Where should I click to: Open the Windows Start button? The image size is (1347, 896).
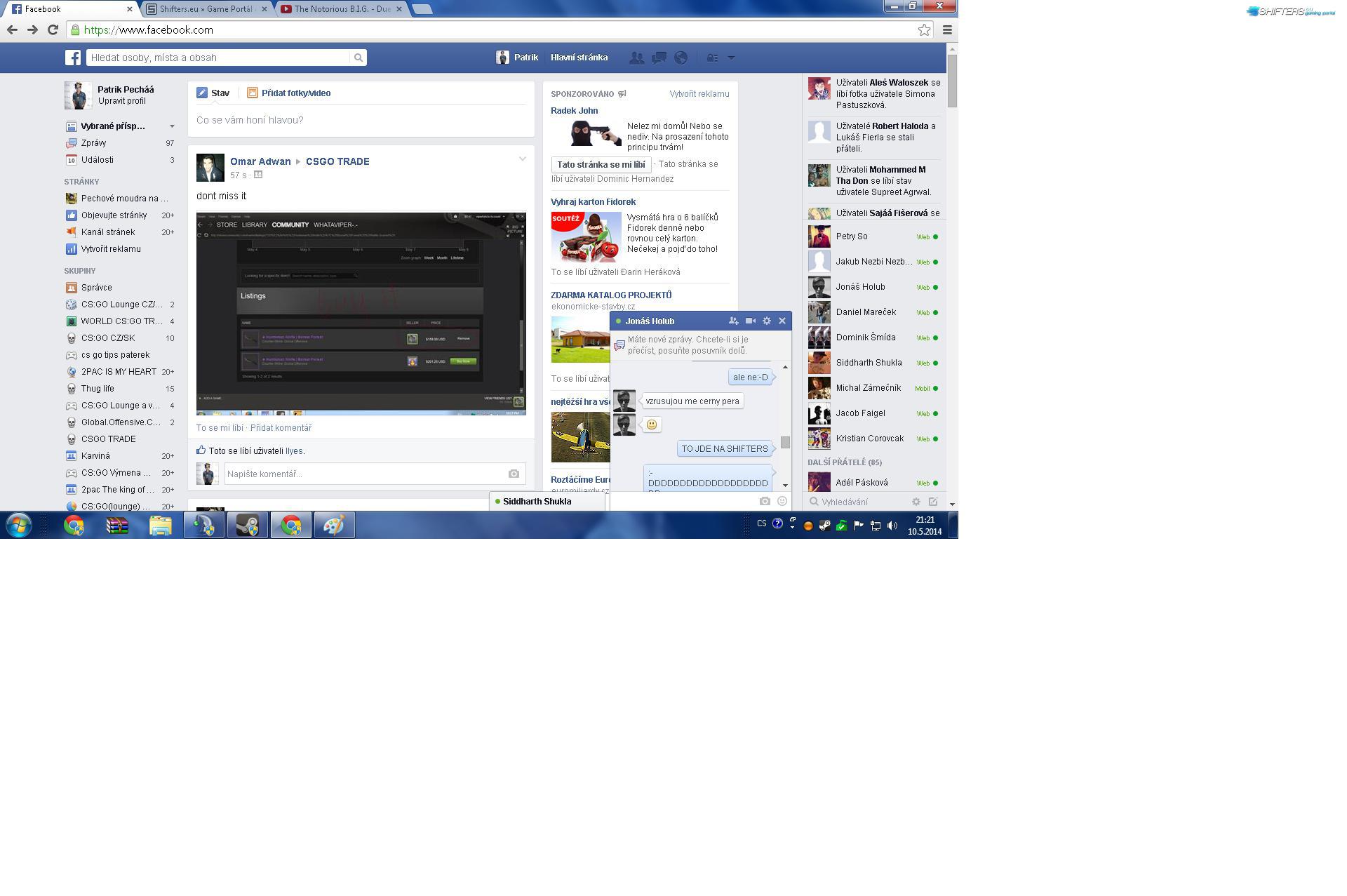coord(19,525)
